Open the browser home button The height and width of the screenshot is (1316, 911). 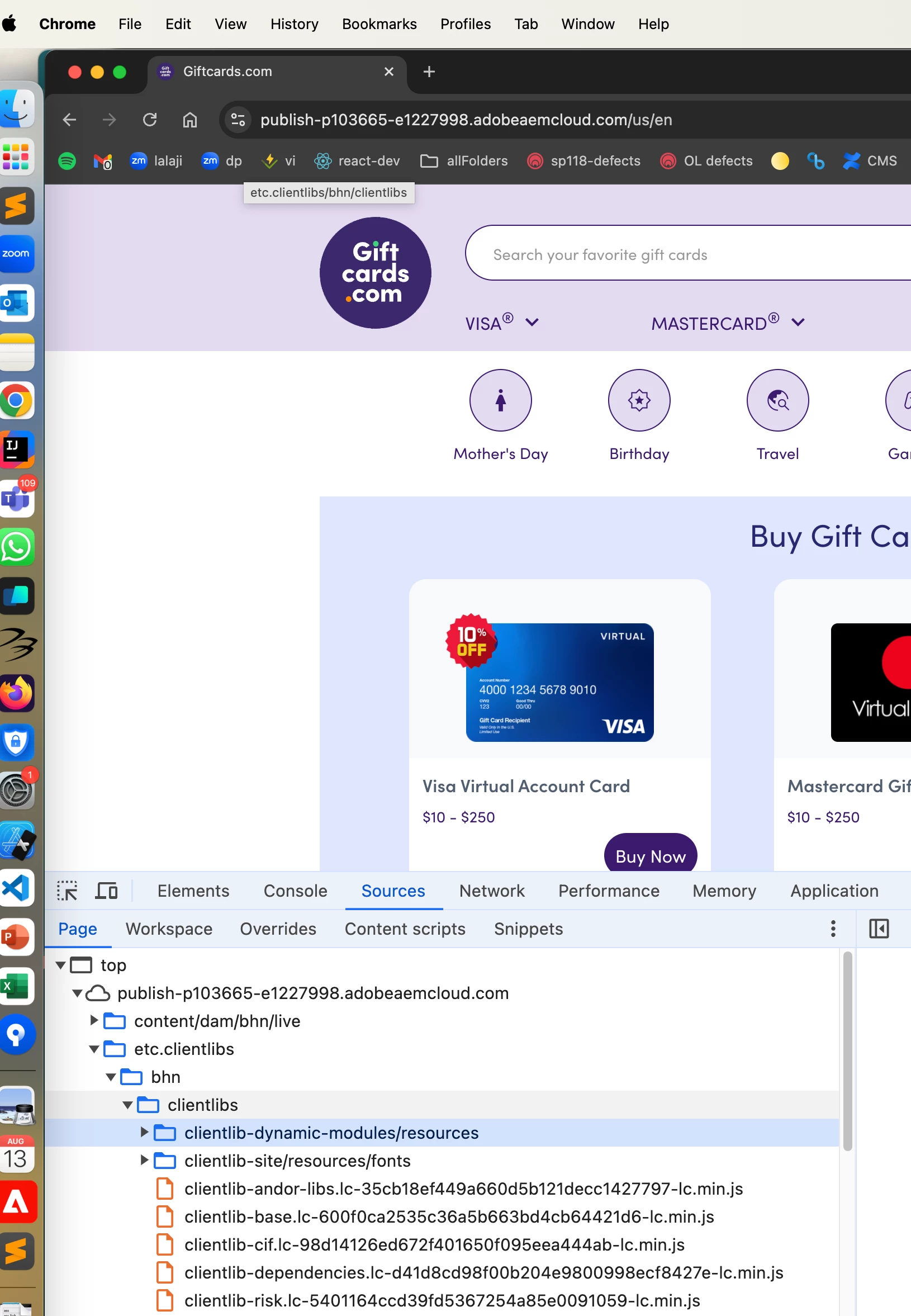pos(189,120)
